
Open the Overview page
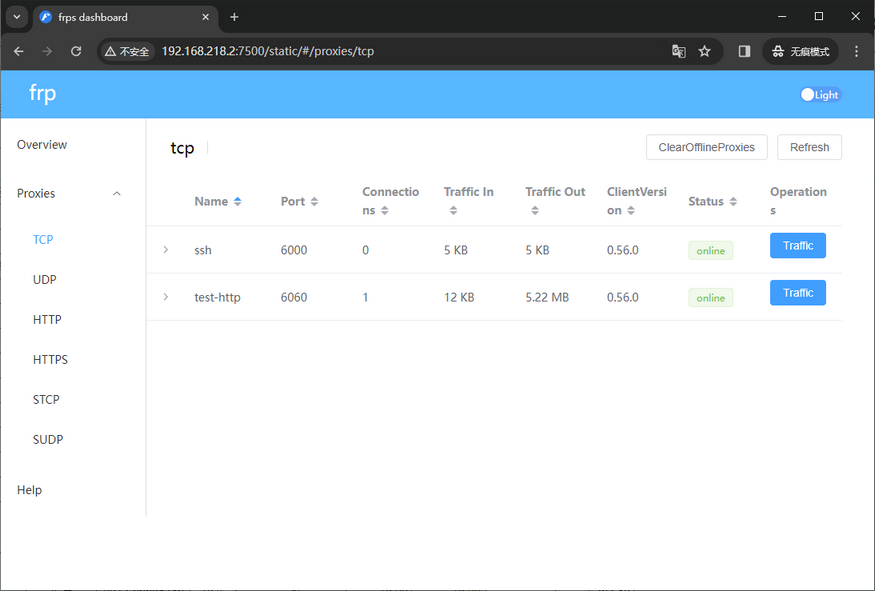coord(42,145)
